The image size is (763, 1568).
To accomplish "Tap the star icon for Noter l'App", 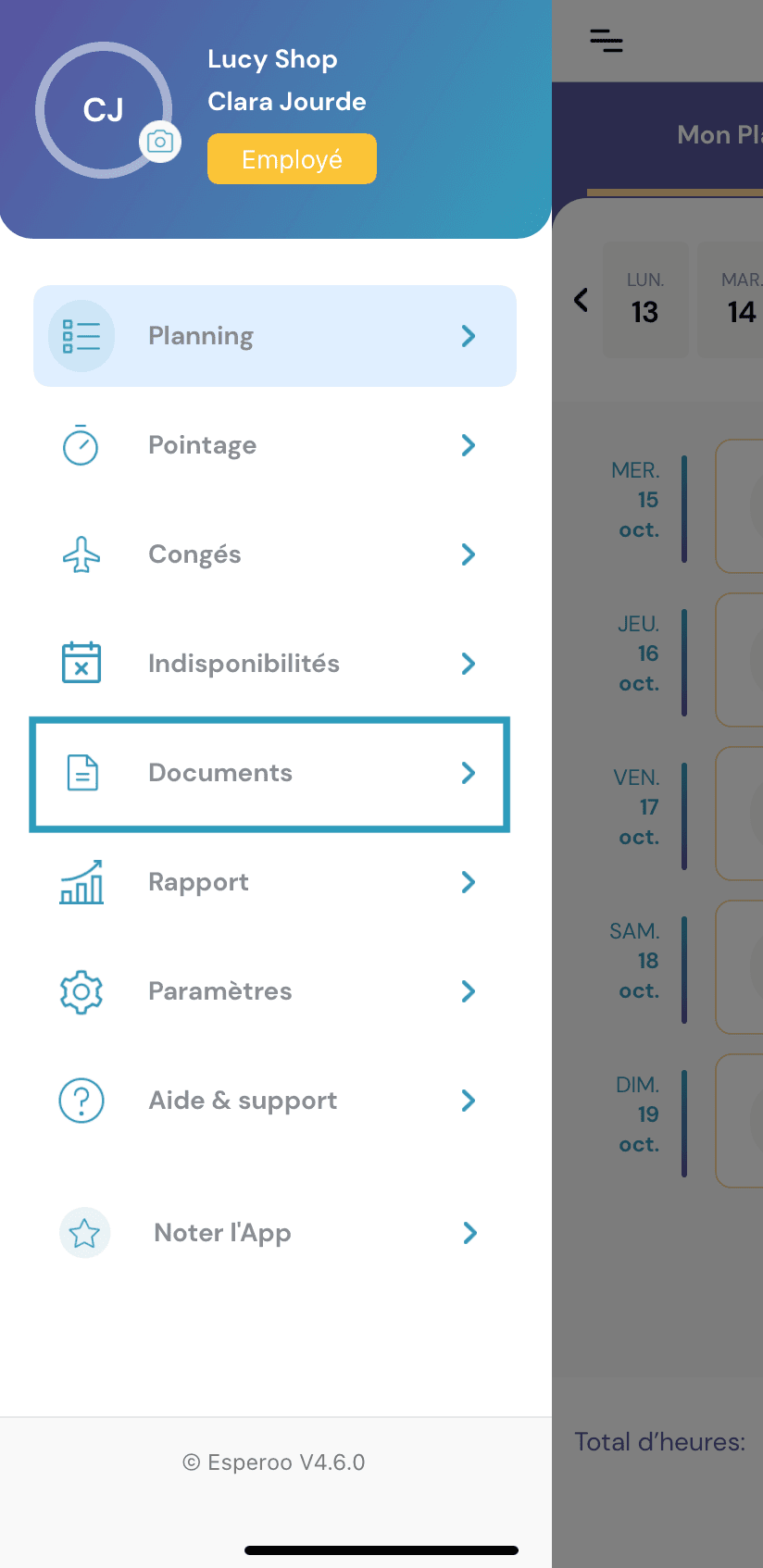I will point(84,1233).
